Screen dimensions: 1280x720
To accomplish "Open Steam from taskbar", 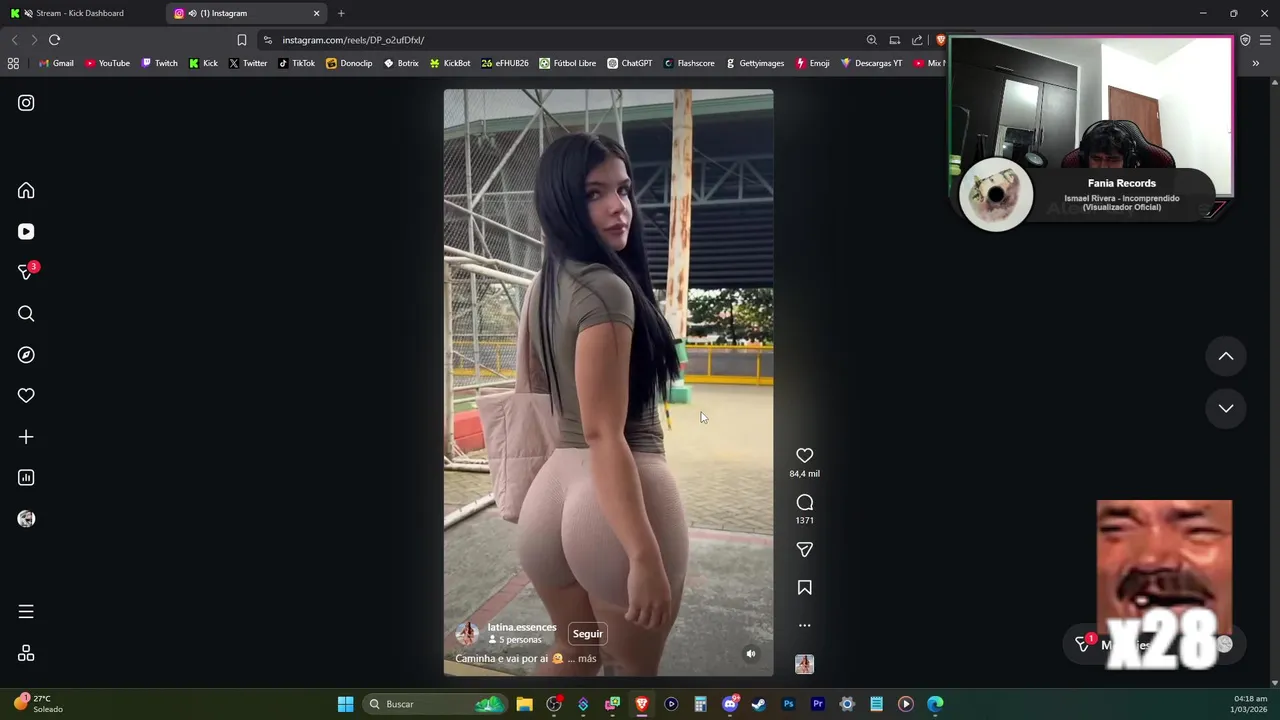I will pyautogui.click(x=759, y=704).
